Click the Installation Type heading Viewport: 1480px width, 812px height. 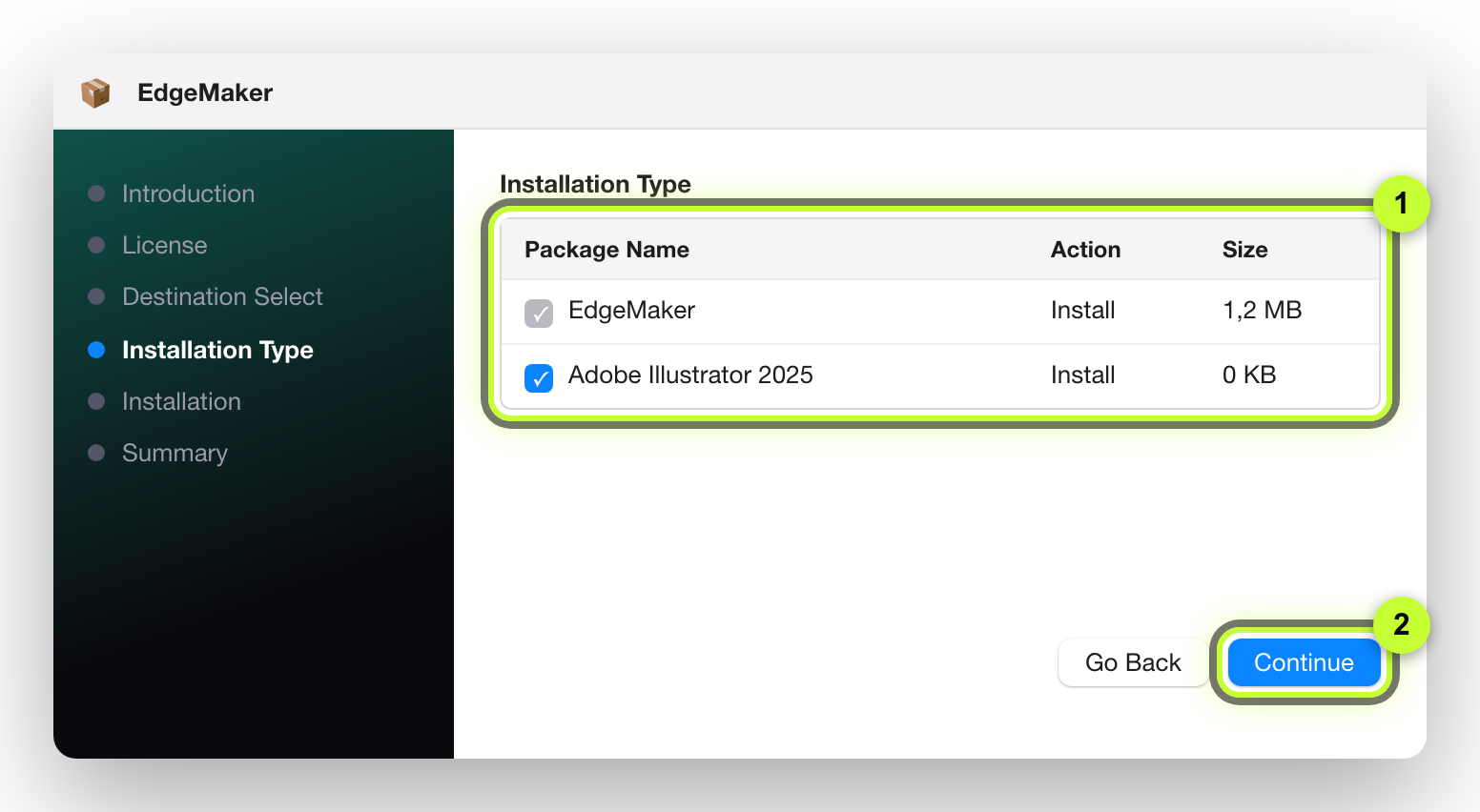[x=595, y=184]
